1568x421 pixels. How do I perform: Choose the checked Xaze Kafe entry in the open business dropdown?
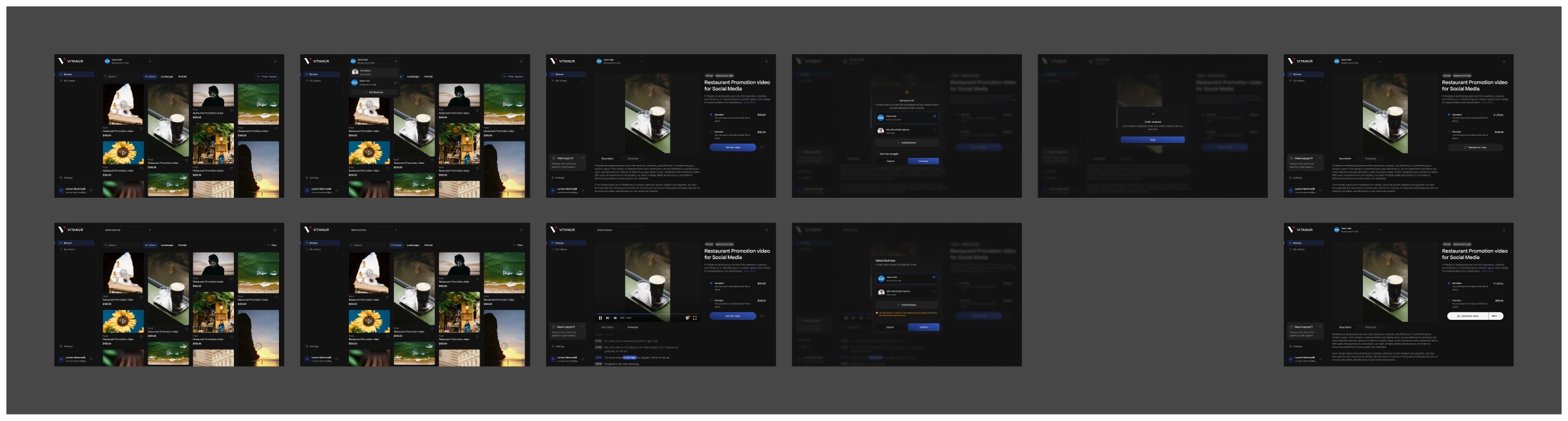click(374, 83)
